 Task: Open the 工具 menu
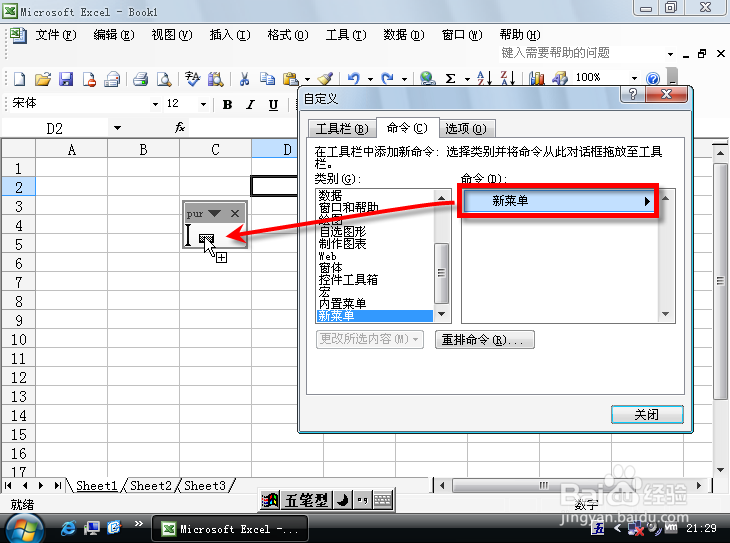coord(345,35)
